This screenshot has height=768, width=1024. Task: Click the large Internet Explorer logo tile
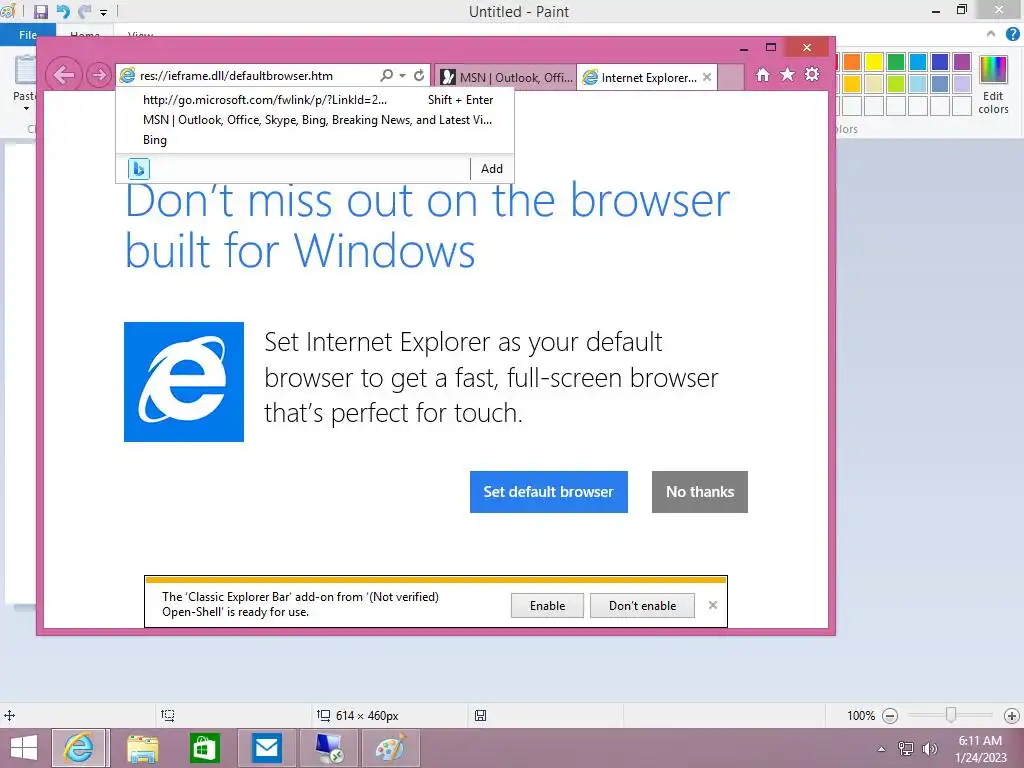click(x=184, y=382)
